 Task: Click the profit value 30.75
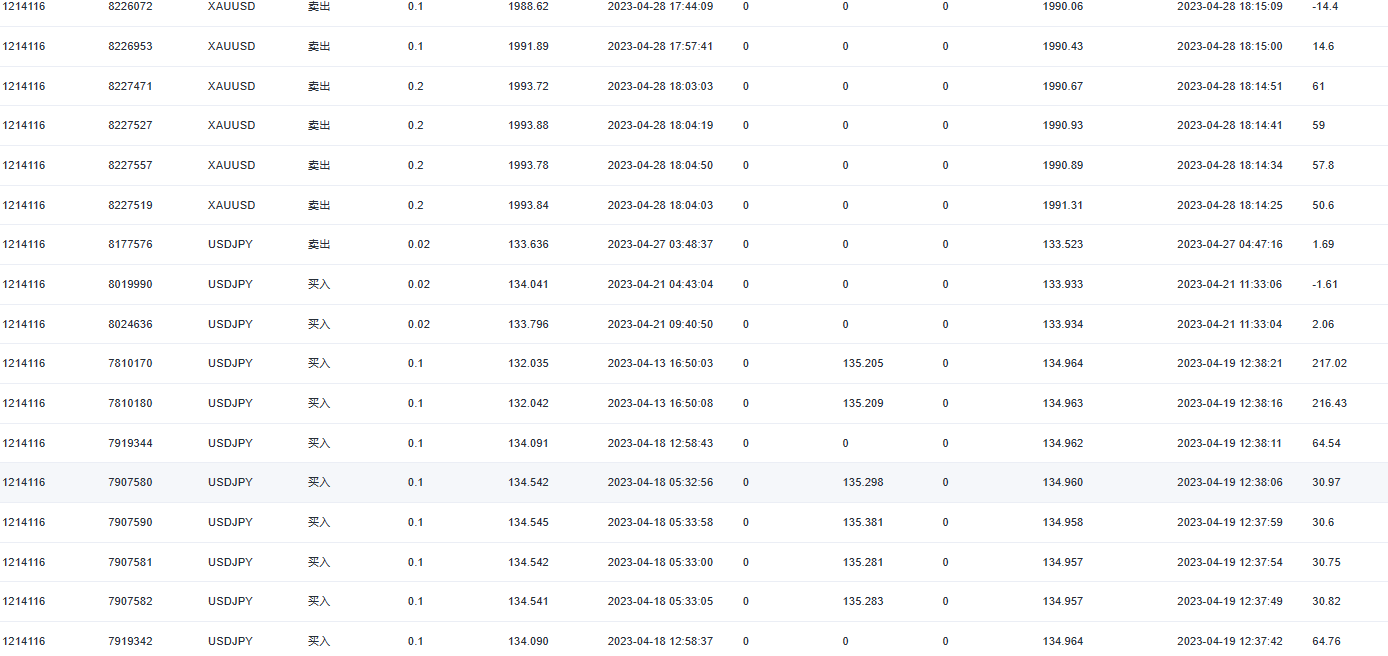tap(1326, 562)
